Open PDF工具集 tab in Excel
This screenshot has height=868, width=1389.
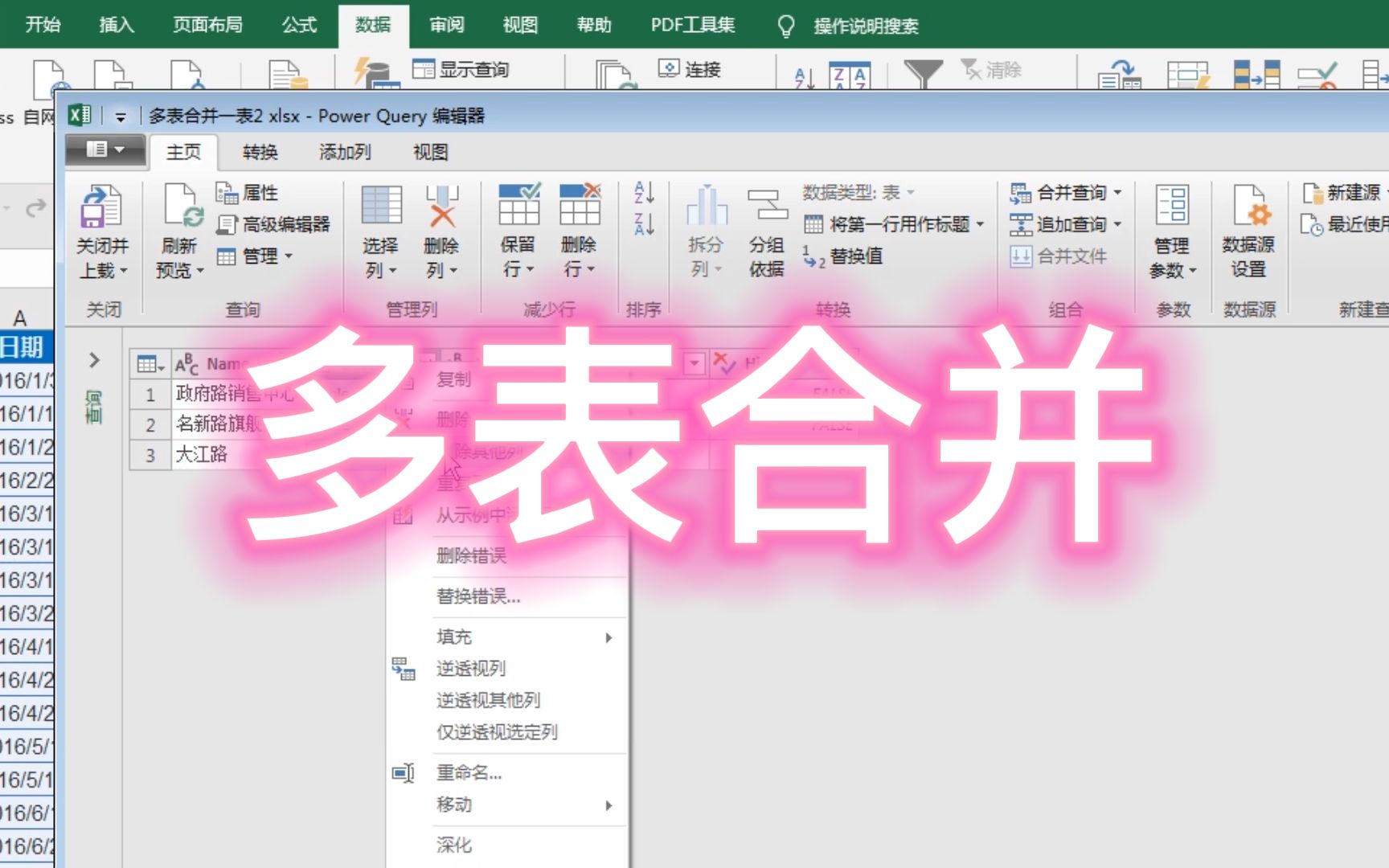point(692,25)
